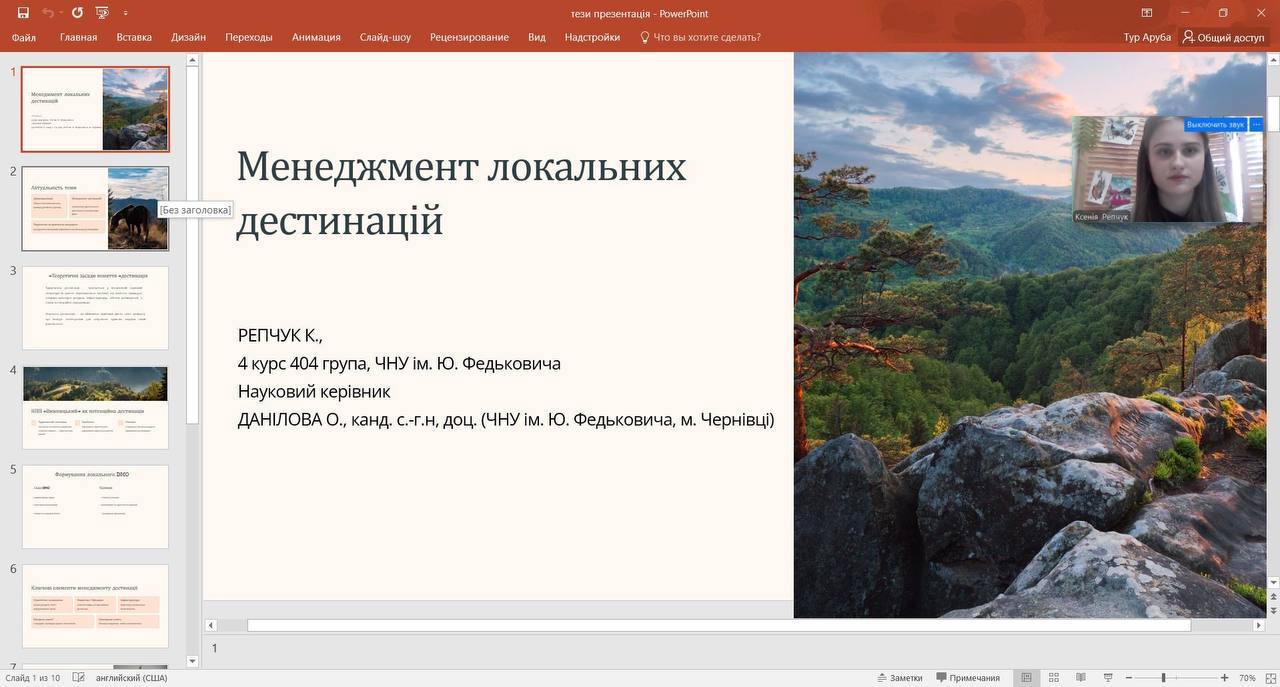The image size is (1280, 687).
Task: Click the horizontal scroll left arrow
Action: (x=210, y=625)
